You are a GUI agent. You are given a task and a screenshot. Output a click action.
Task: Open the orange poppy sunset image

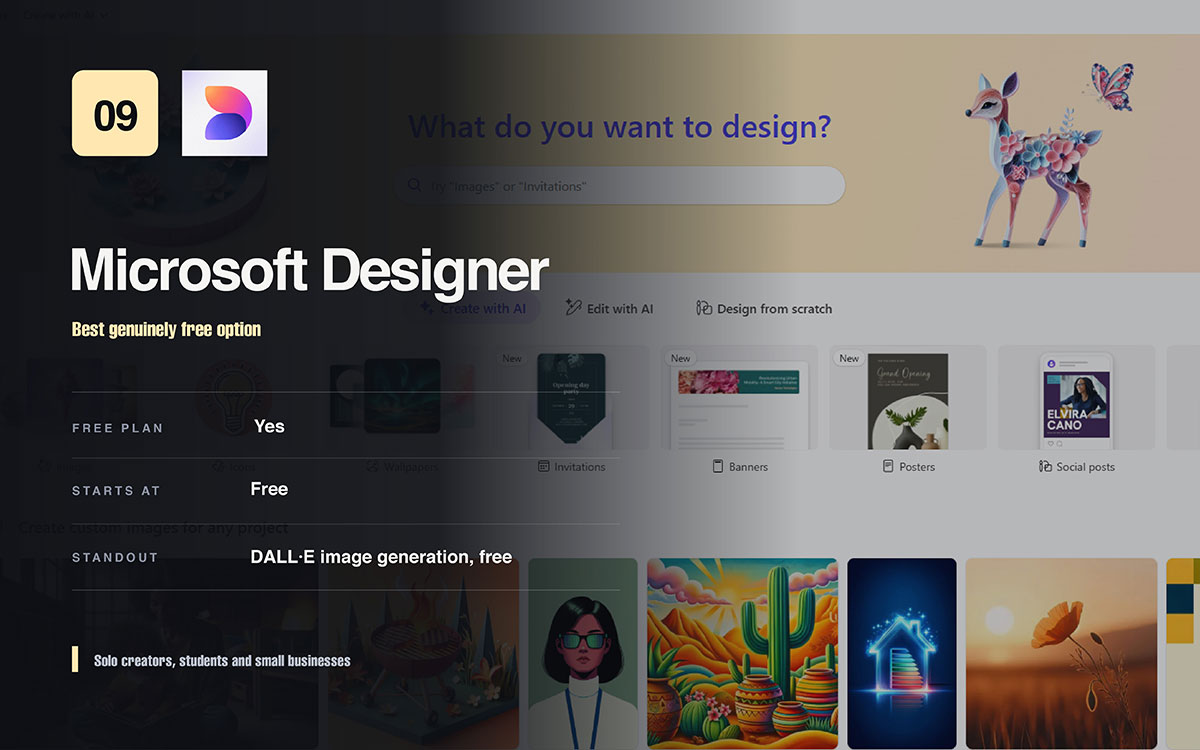[x=1061, y=654]
